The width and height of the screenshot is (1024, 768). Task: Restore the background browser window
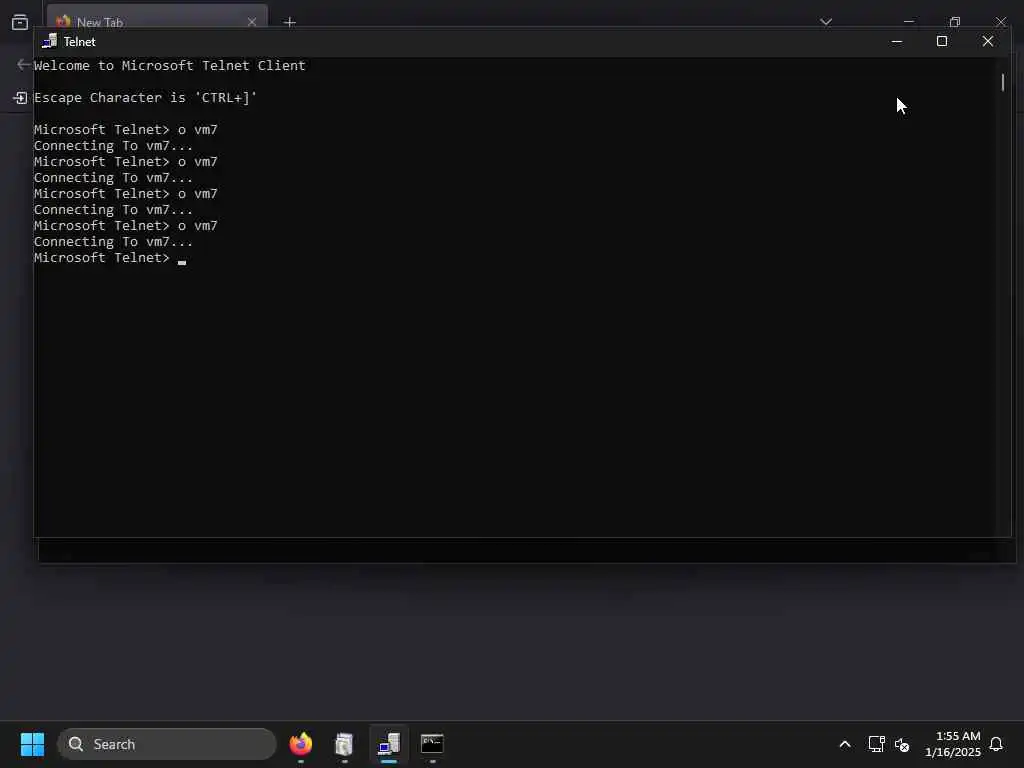point(955,22)
